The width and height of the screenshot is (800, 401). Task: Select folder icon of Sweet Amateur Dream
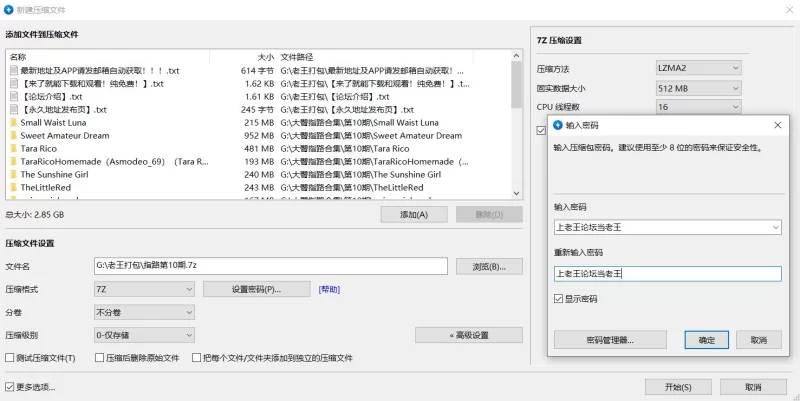click(x=13, y=136)
